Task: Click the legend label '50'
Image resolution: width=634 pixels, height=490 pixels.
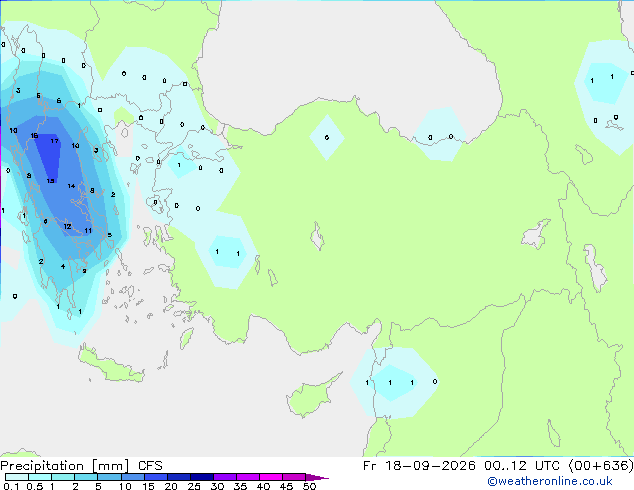Action: coord(309,486)
